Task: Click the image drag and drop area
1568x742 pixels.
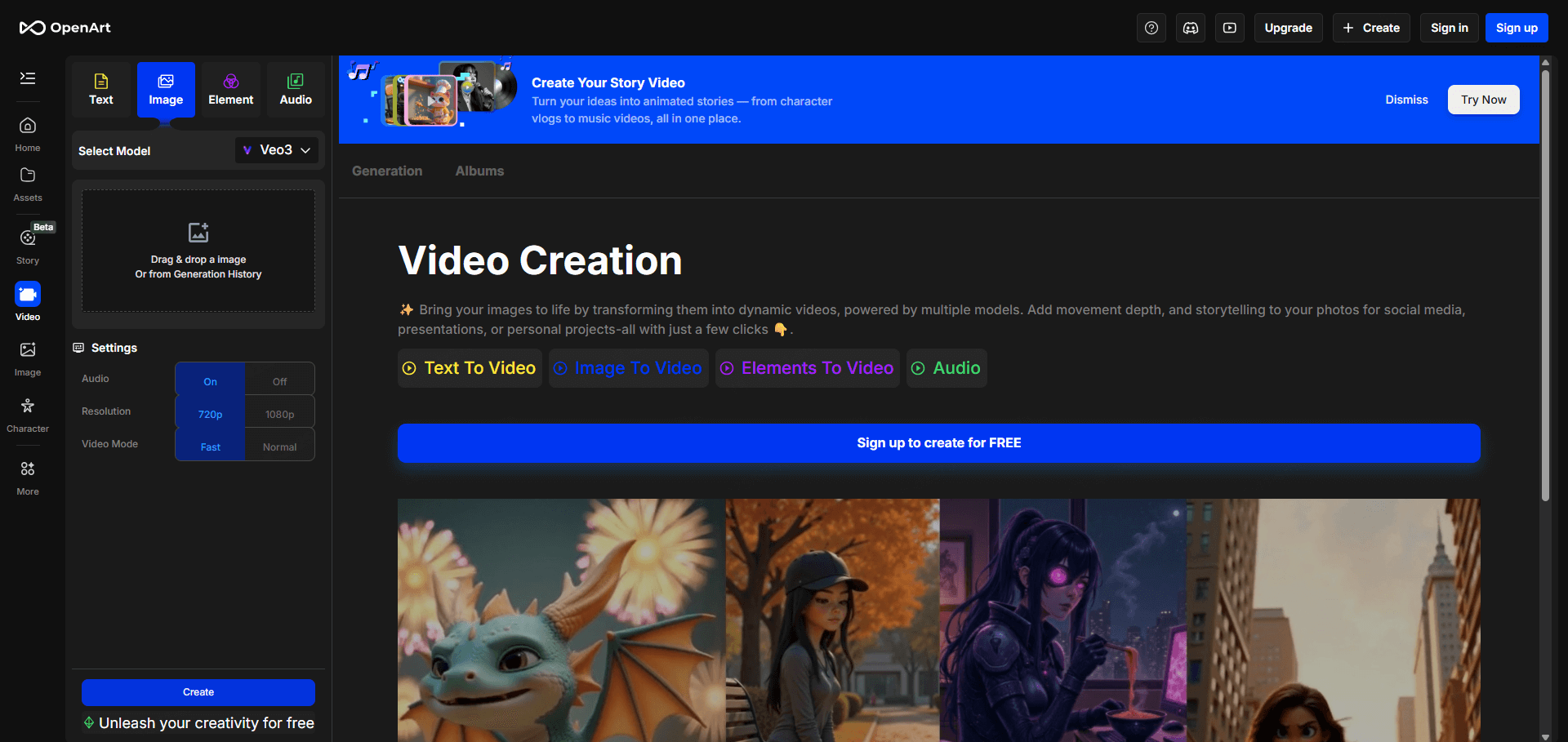Action: [x=198, y=251]
